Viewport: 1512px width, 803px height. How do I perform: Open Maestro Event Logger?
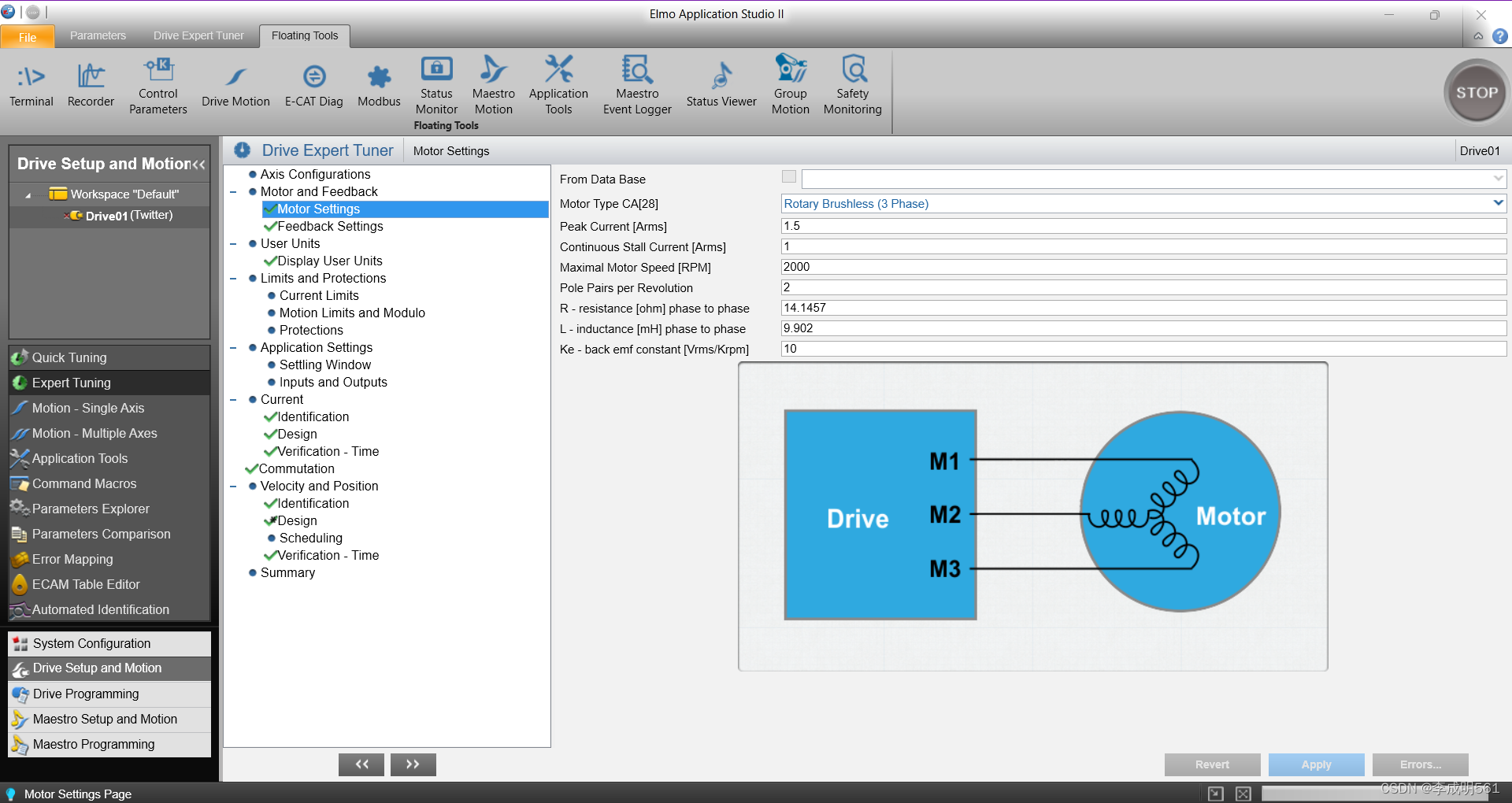tap(637, 85)
